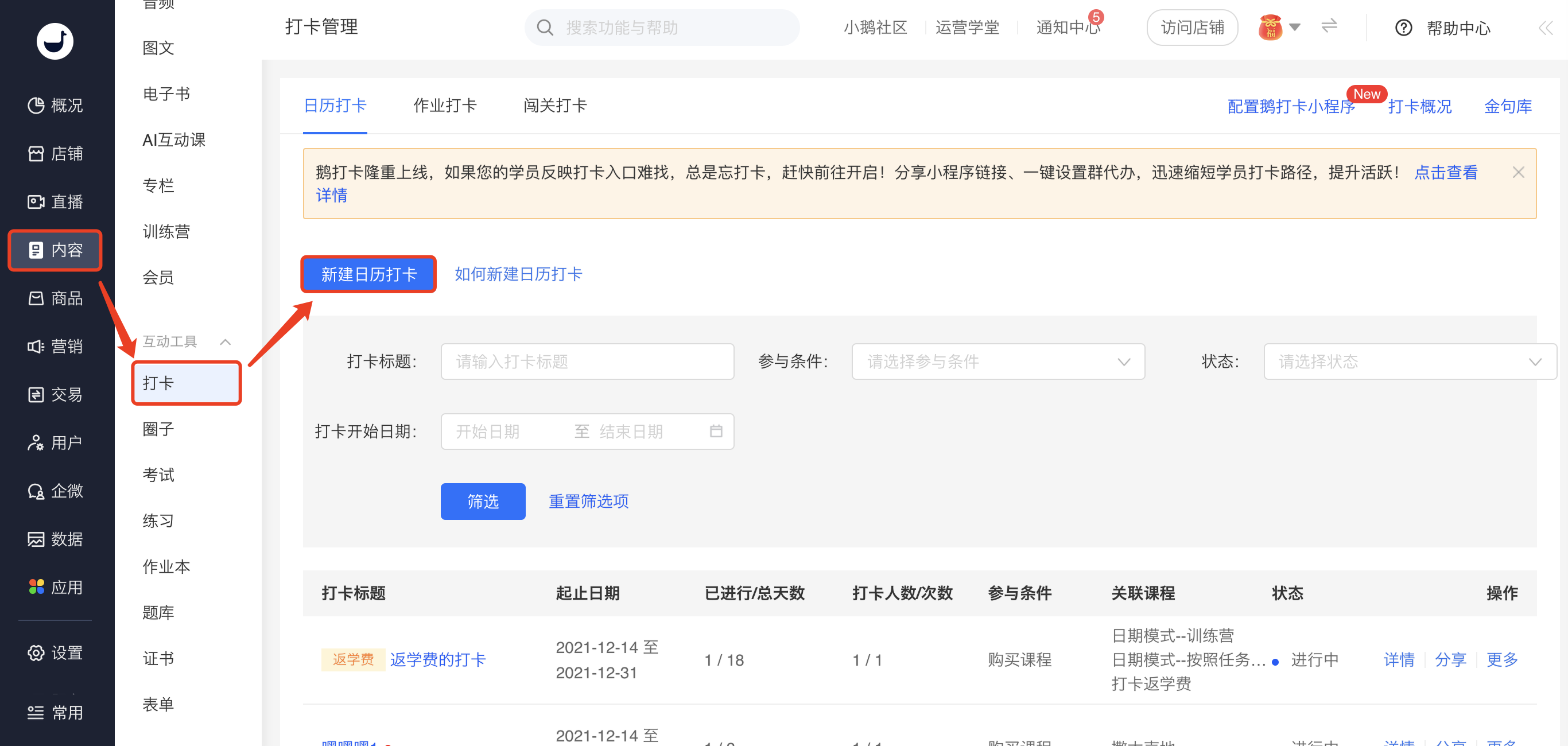The image size is (1568, 746).
Task: Click the help center question mark icon
Action: point(1403,28)
